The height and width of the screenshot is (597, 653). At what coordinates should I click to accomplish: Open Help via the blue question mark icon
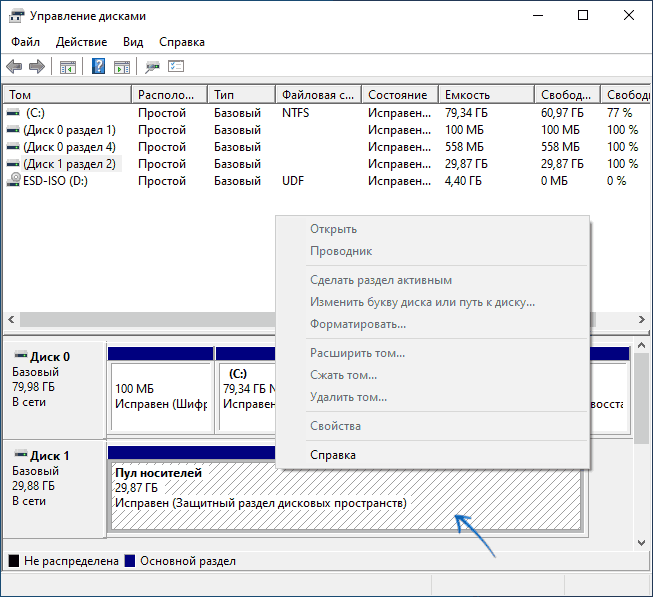click(x=99, y=67)
